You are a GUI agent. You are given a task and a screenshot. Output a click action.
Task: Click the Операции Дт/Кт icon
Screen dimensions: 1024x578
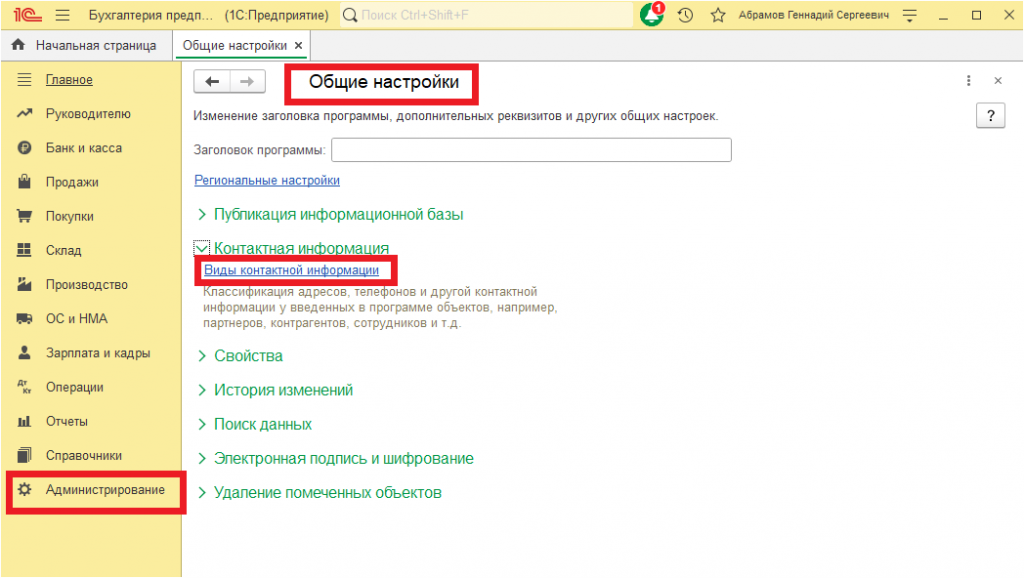[24, 387]
